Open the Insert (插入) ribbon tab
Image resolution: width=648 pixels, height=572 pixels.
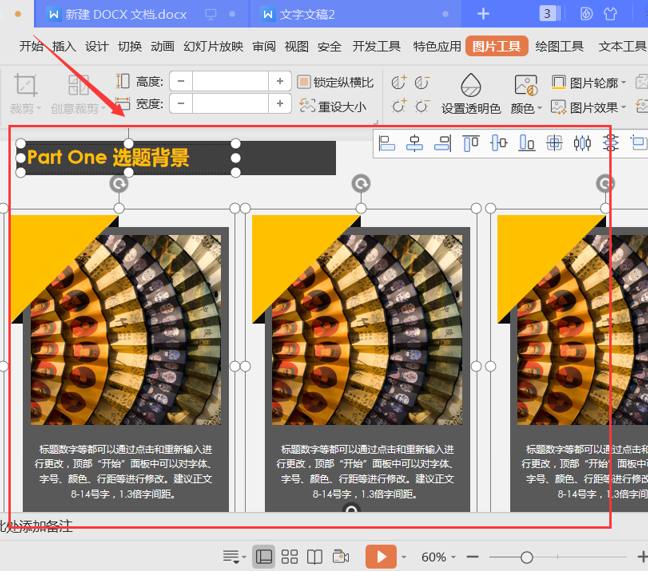(x=64, y=46)
